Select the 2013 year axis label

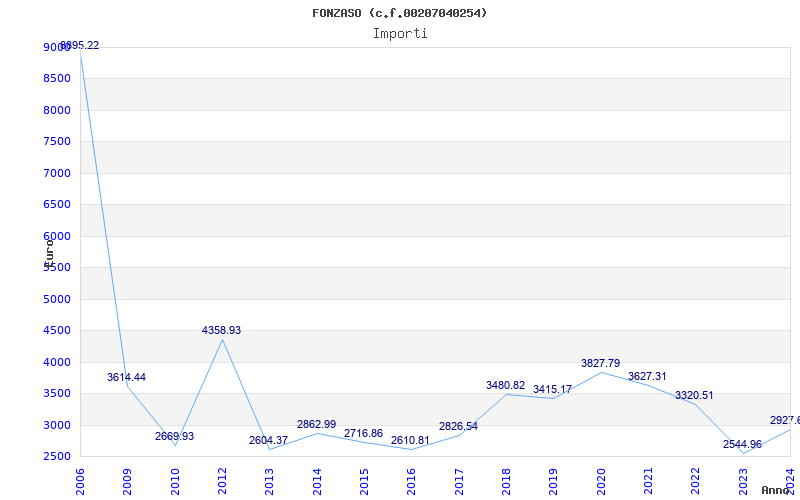(269, 481)
